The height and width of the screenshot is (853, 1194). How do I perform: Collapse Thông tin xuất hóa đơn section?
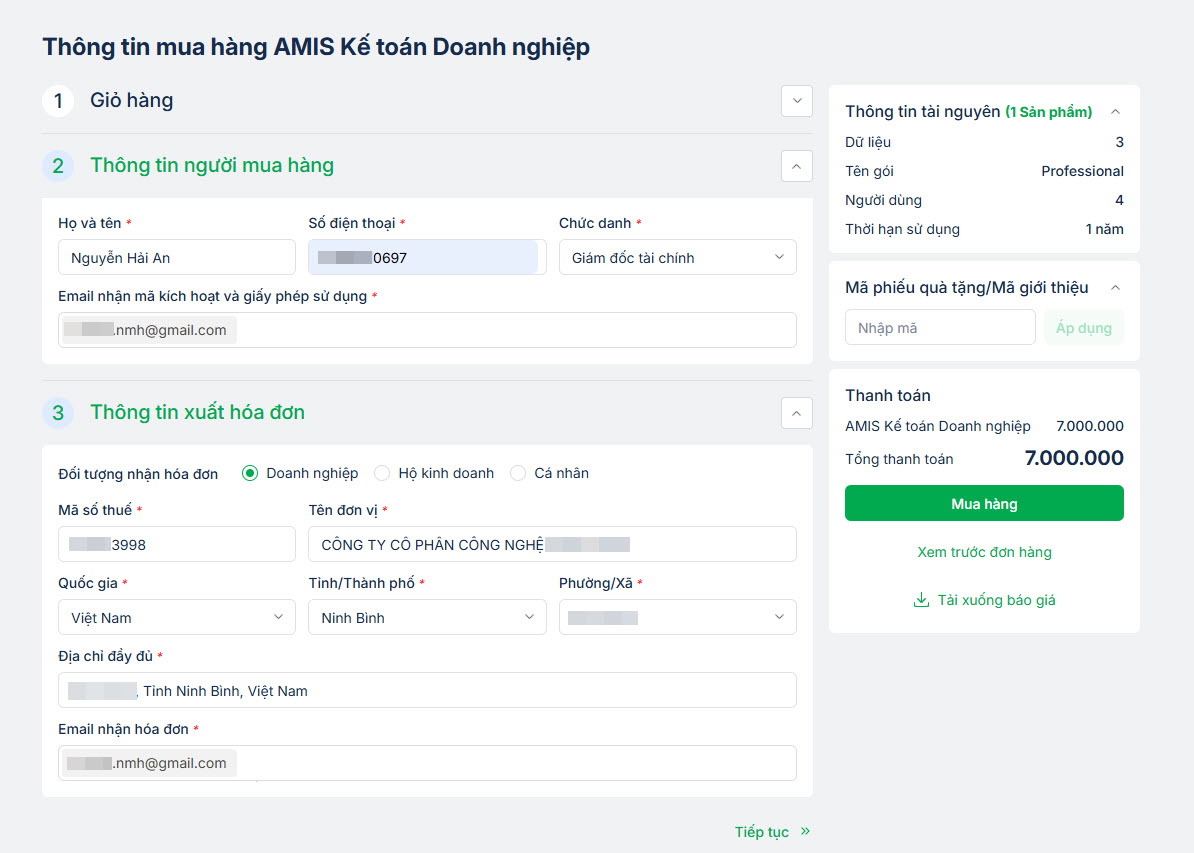[797, 412]
